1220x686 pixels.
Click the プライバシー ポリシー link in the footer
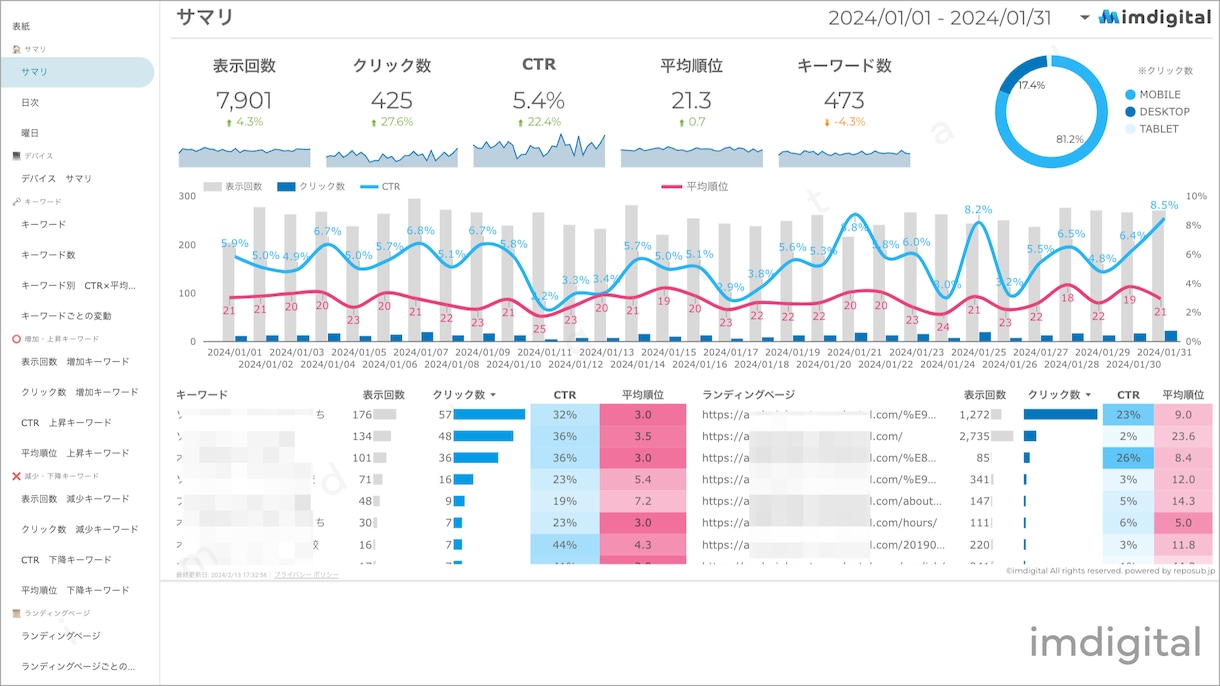pos(306,575)
